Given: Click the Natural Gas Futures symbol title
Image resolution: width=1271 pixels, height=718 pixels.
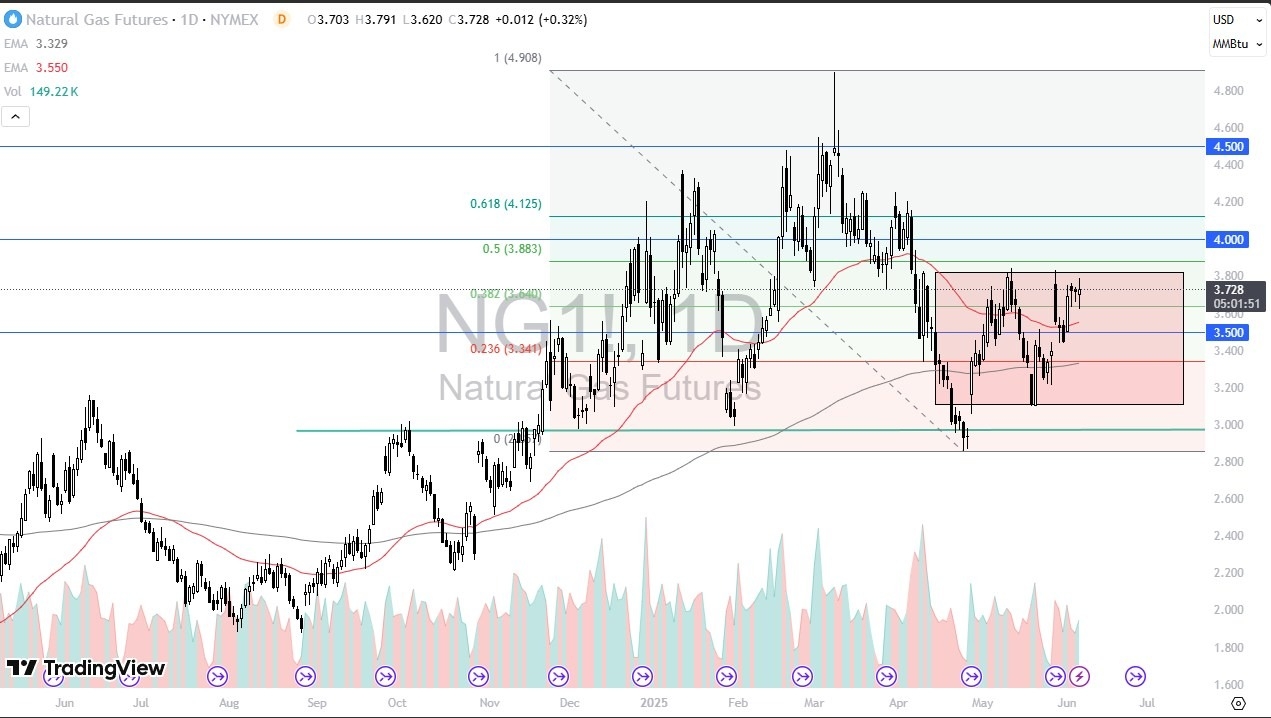Looking at the screenshot, I should (97, 19).
